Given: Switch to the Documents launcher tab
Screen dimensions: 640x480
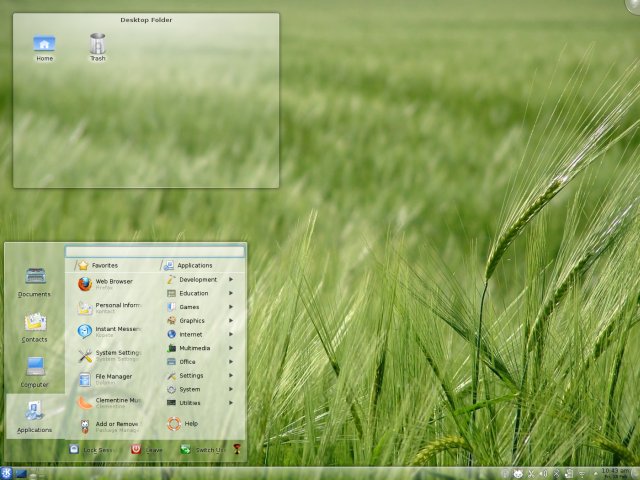Looking at the screenshot, I should point(34,281).
